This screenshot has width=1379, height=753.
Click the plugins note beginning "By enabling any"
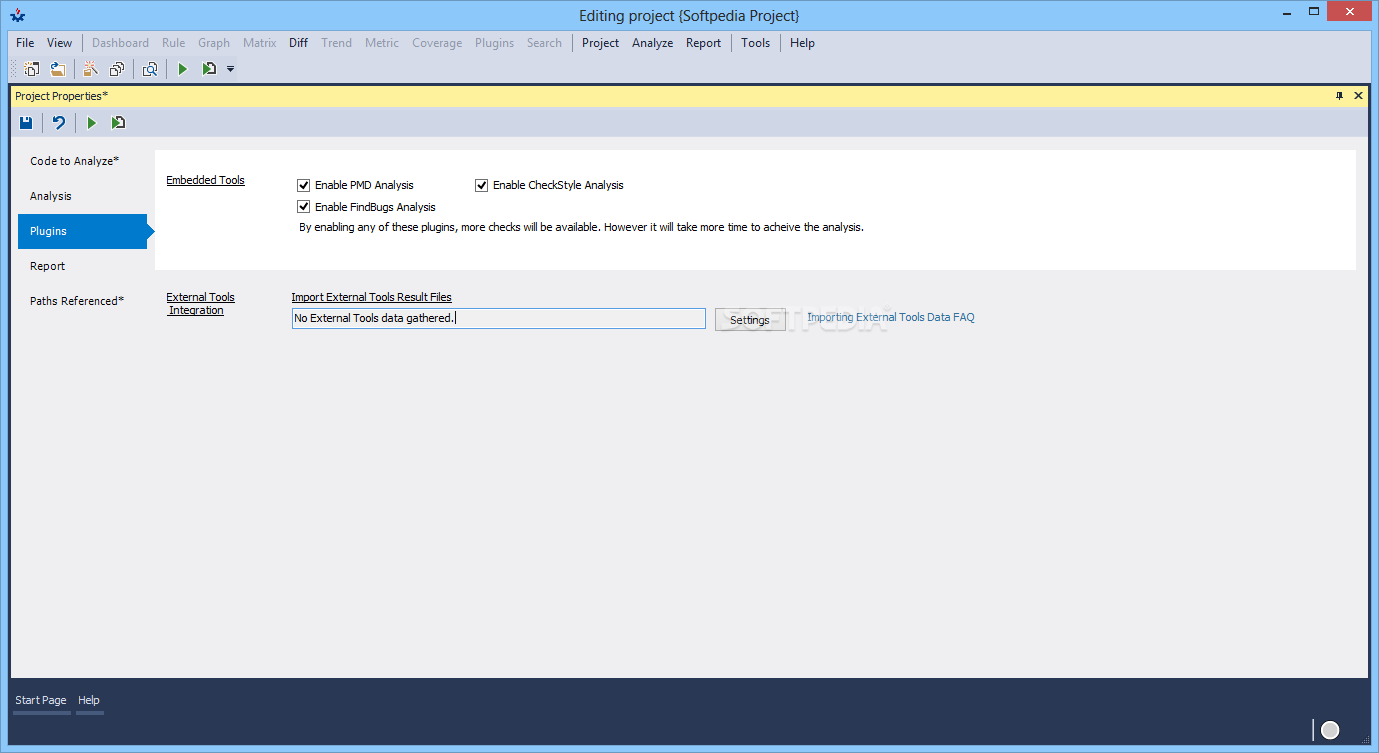pyautogui.click(x=581, y=227)
